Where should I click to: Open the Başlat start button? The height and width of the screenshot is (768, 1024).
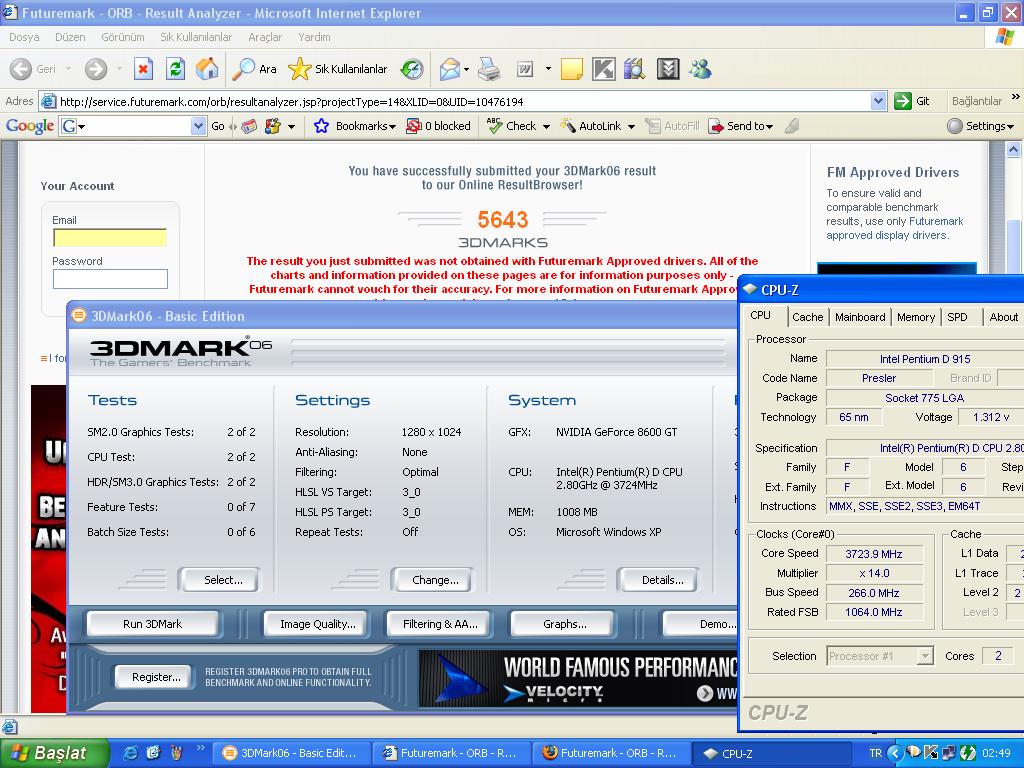(x=54, y=753)
